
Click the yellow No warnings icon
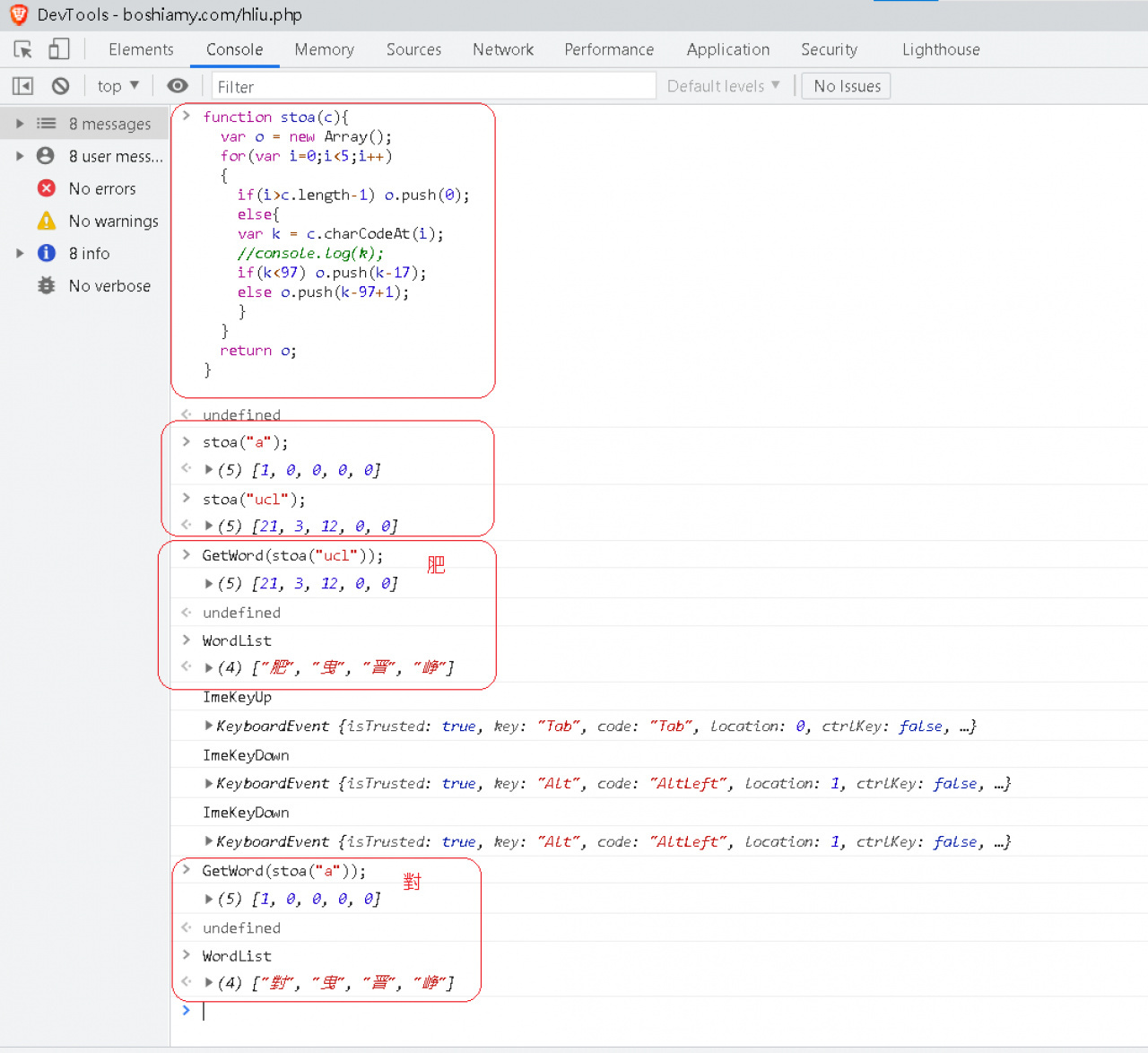point(47,221)
